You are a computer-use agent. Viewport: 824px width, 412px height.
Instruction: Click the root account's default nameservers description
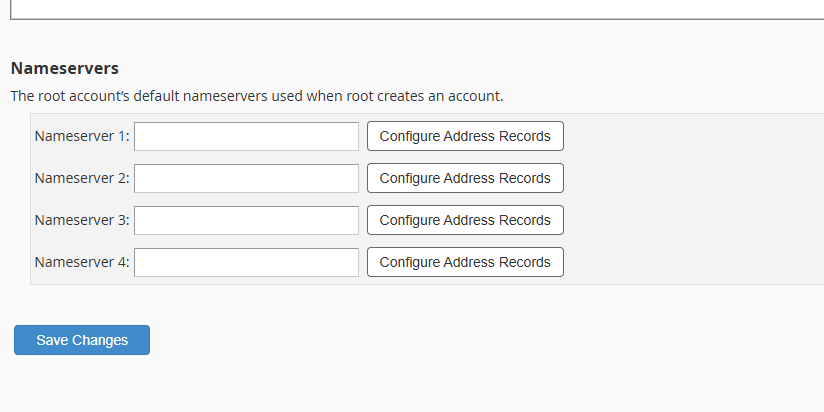click(257, 97)
